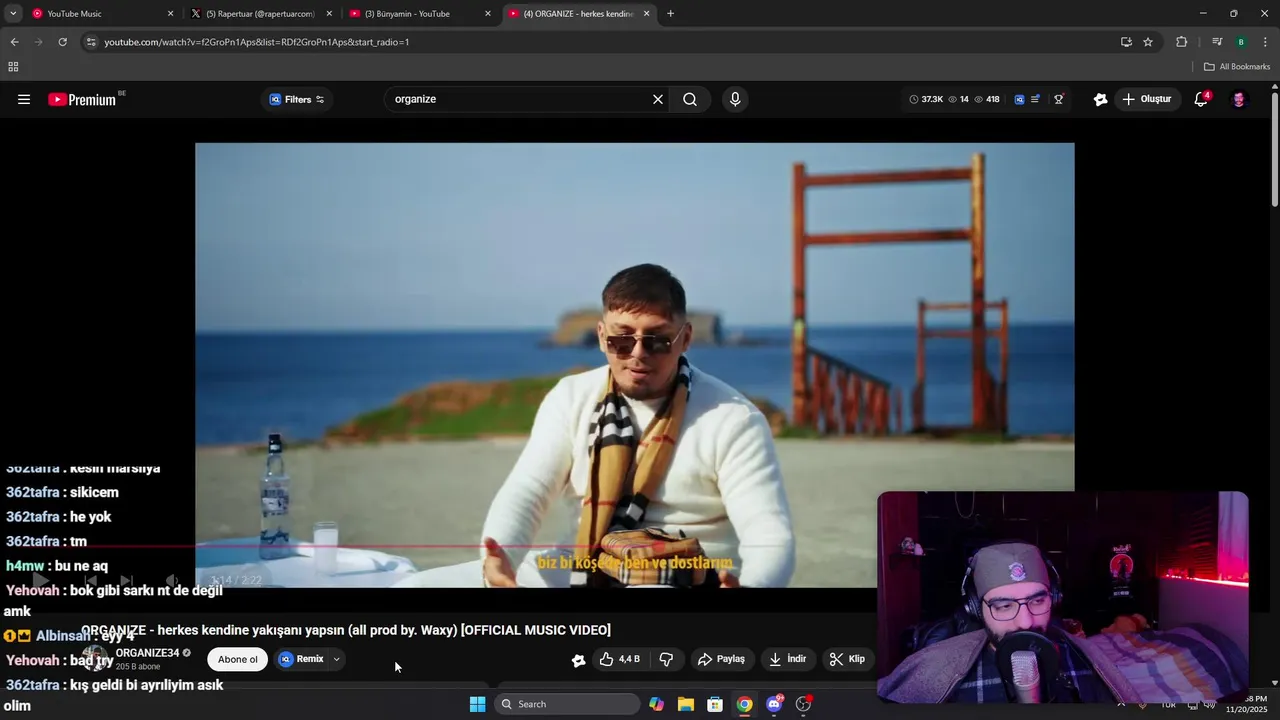The height and width of the screenshot is (720, 1280).
Task: Close the Bünyamin - YouTube tab
Action: pyautogui.click(x=488, y=14)
